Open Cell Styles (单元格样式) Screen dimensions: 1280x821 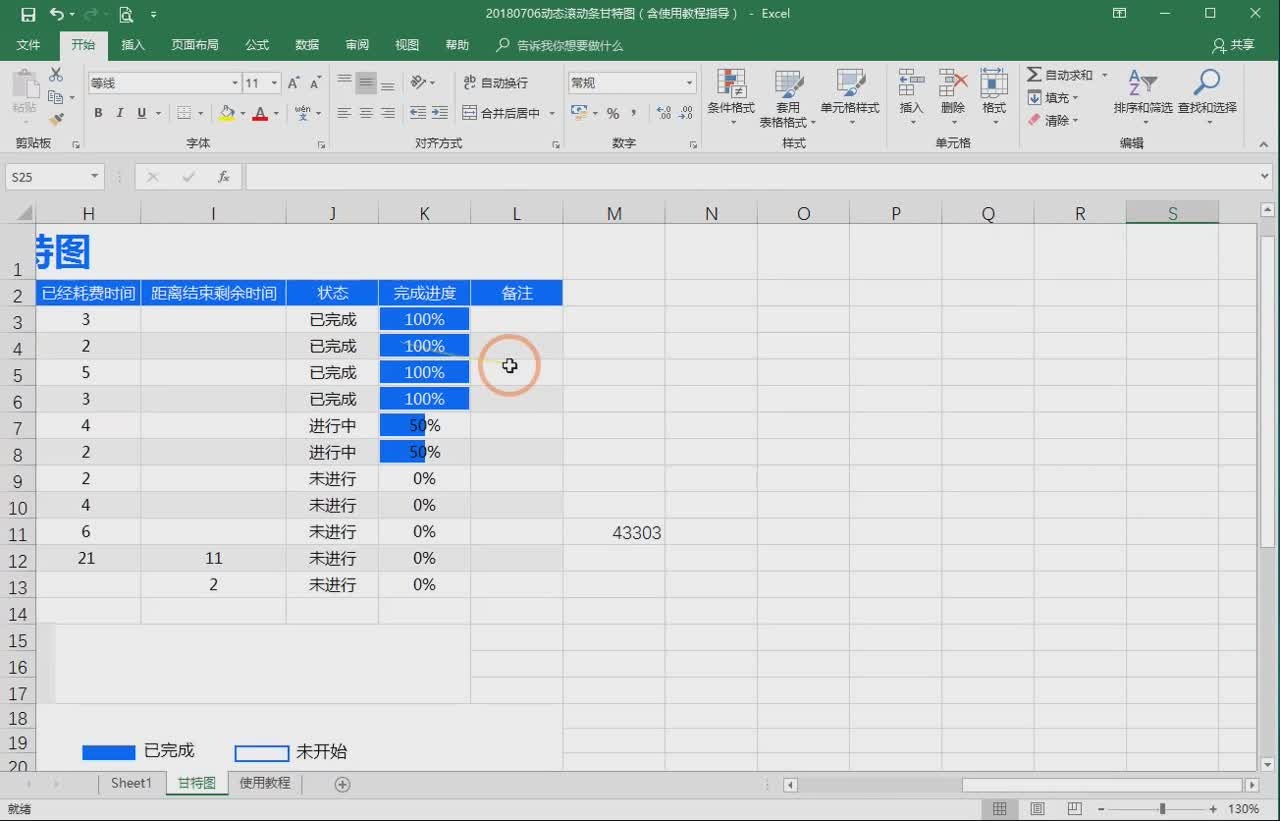[x=850, y=97]
